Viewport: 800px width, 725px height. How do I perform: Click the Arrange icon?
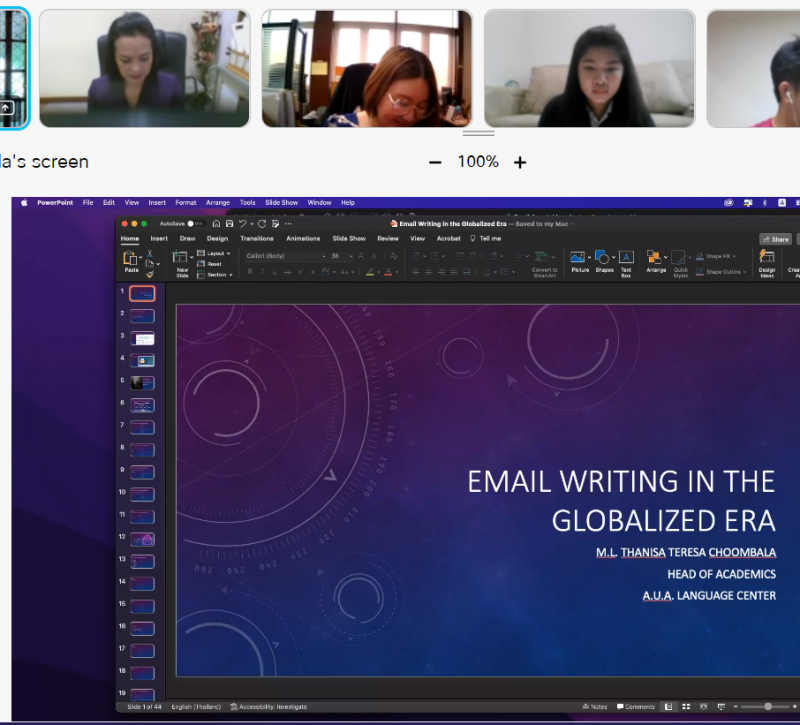coord(654,257)
